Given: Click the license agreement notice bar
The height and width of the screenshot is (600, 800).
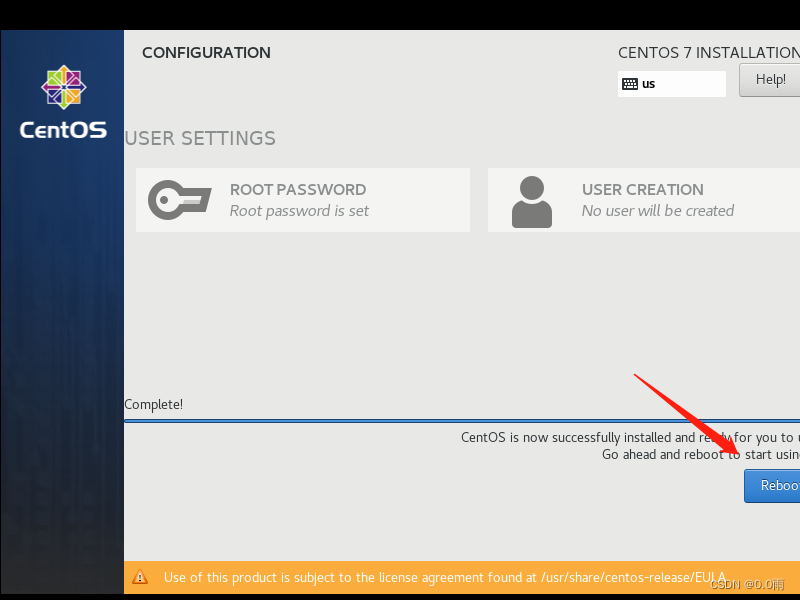Looking at the screenshot, I should [x=462, y=577].
